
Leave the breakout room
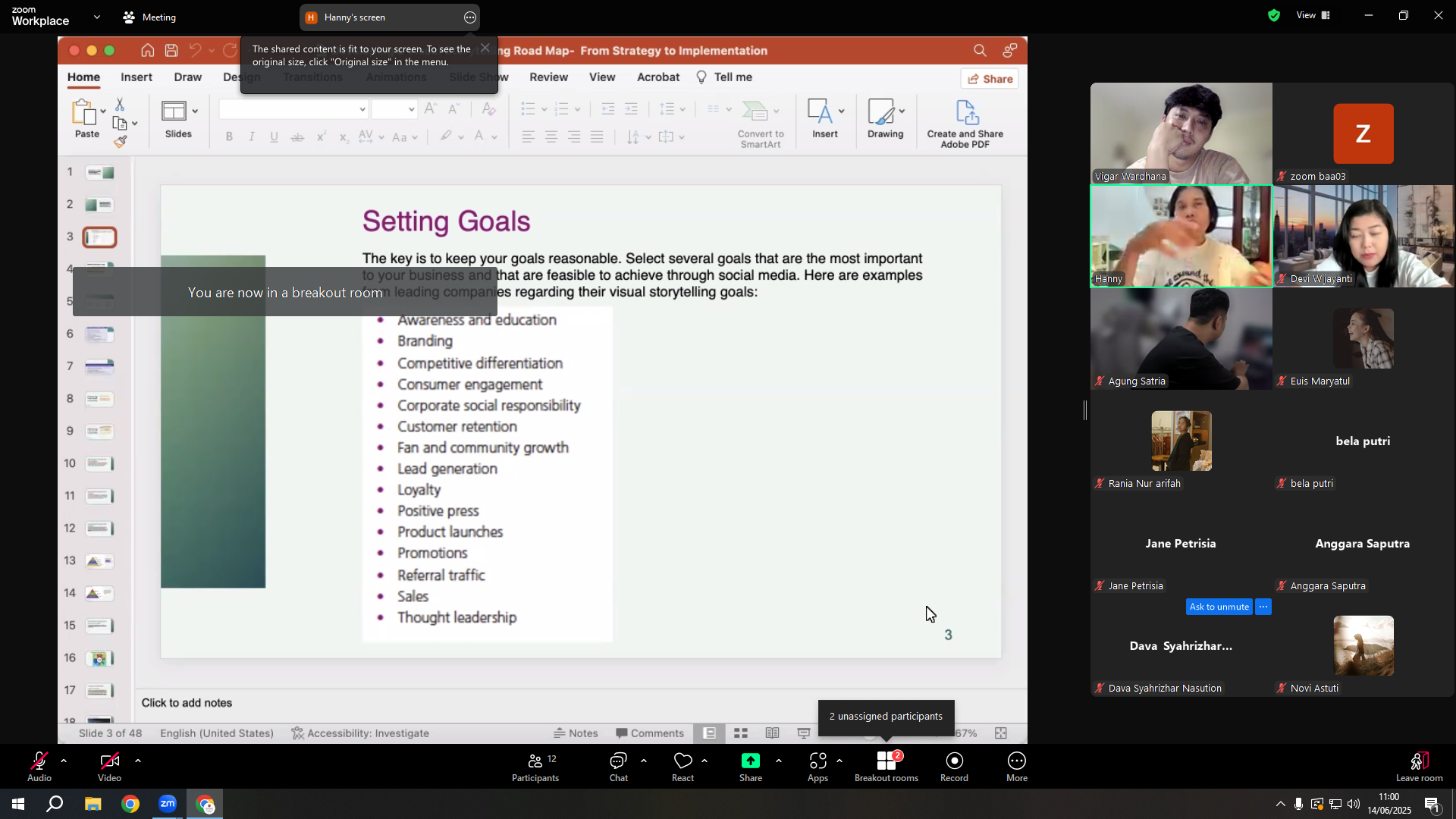(1420, 766)
